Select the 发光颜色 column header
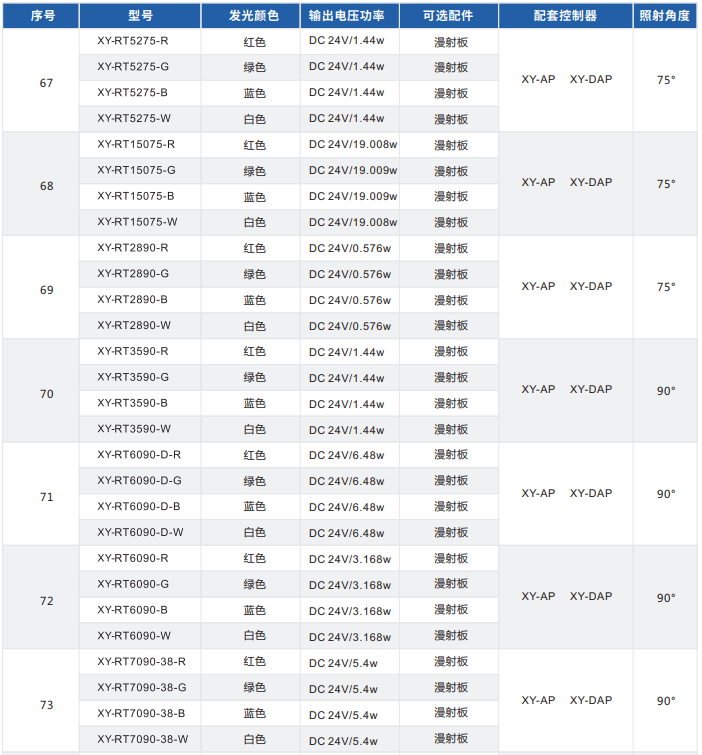This screenshot has height=755, width=702. pos(254,16)
